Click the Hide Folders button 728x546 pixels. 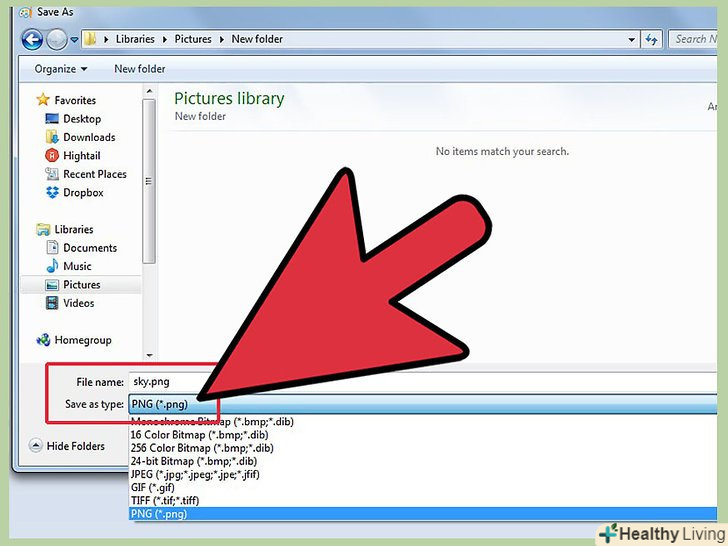tap(67, 446)
